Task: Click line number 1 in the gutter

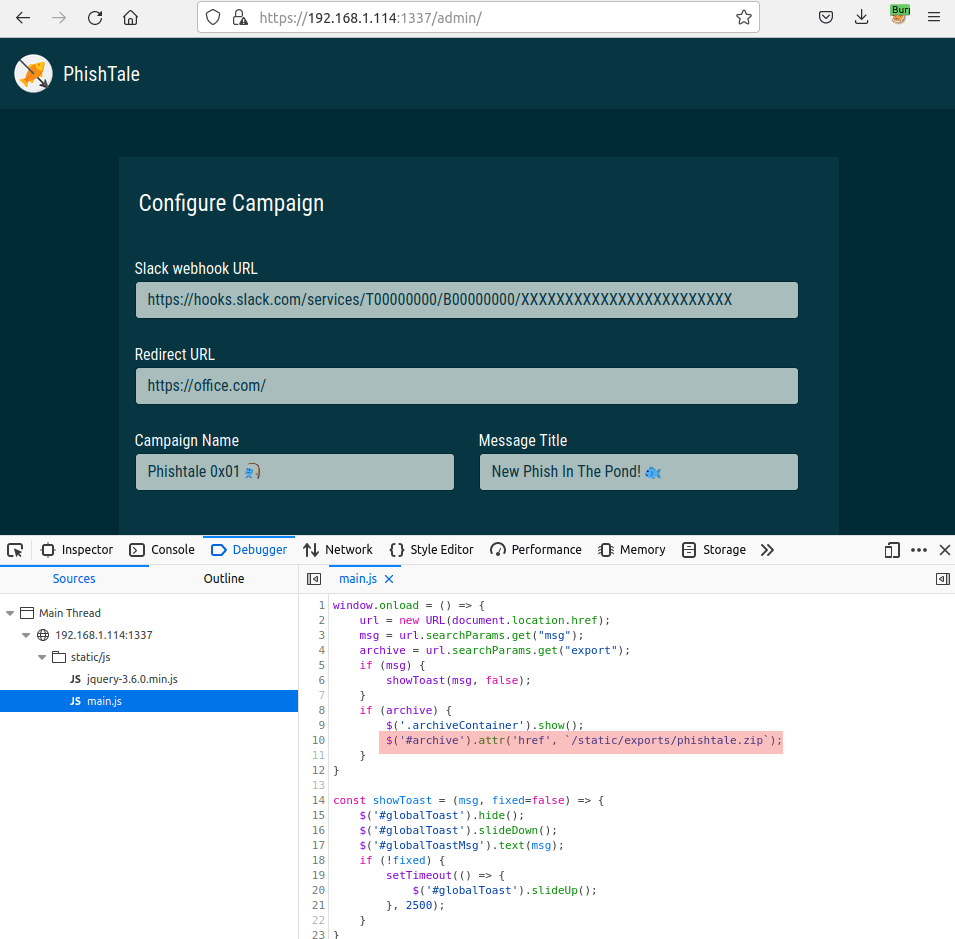Action: (321, 605)
